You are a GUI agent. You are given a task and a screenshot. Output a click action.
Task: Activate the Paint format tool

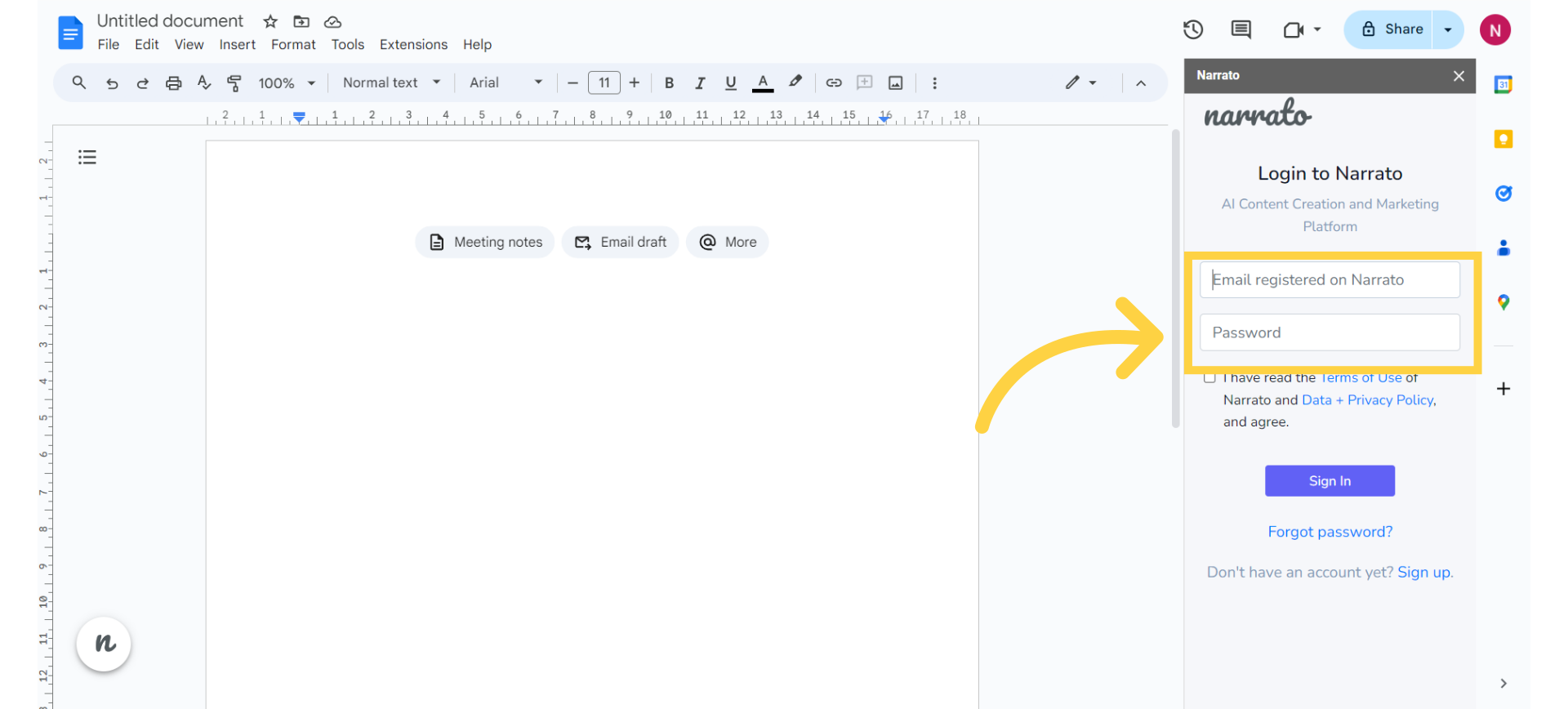click(x=234, y=82)
